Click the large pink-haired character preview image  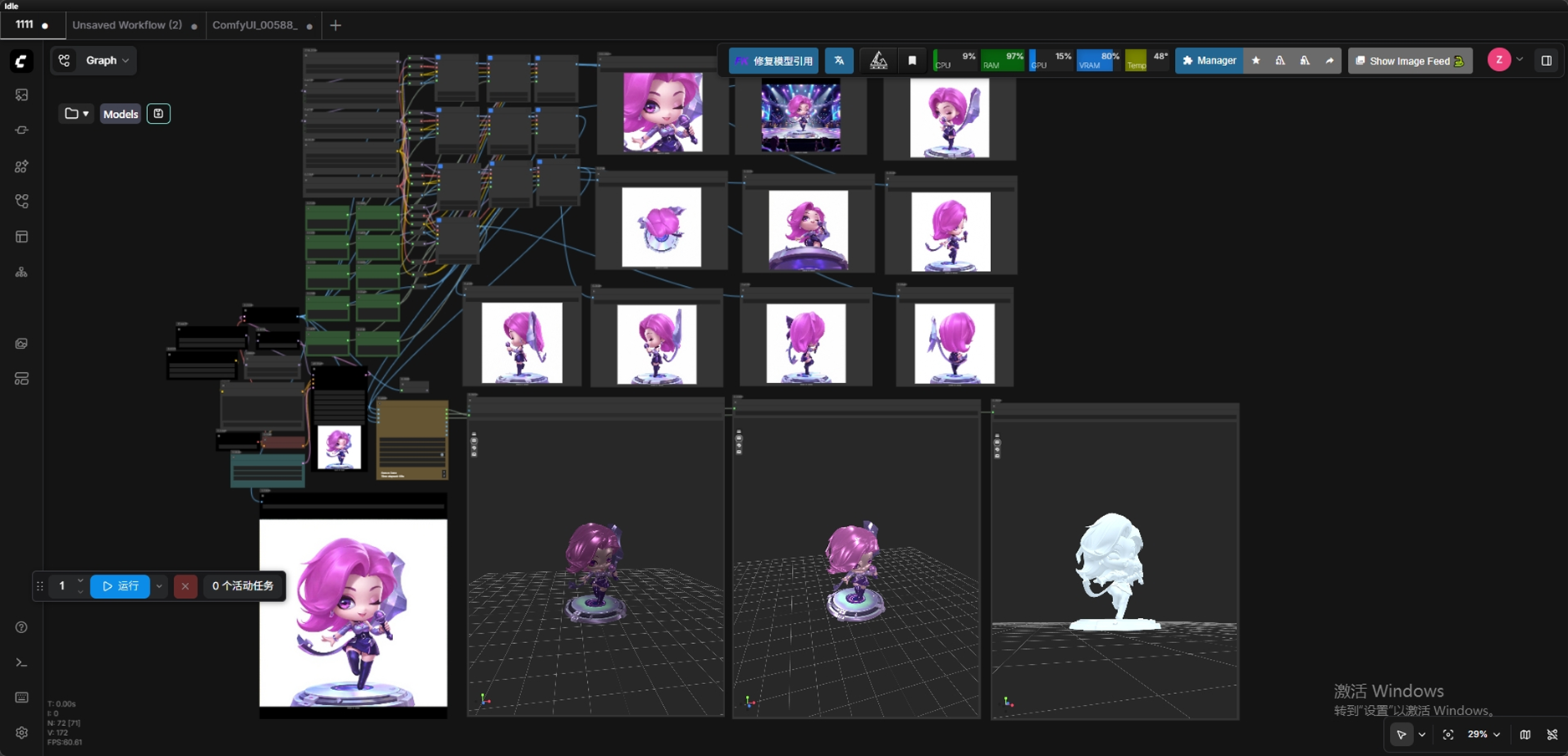[353, 612]
